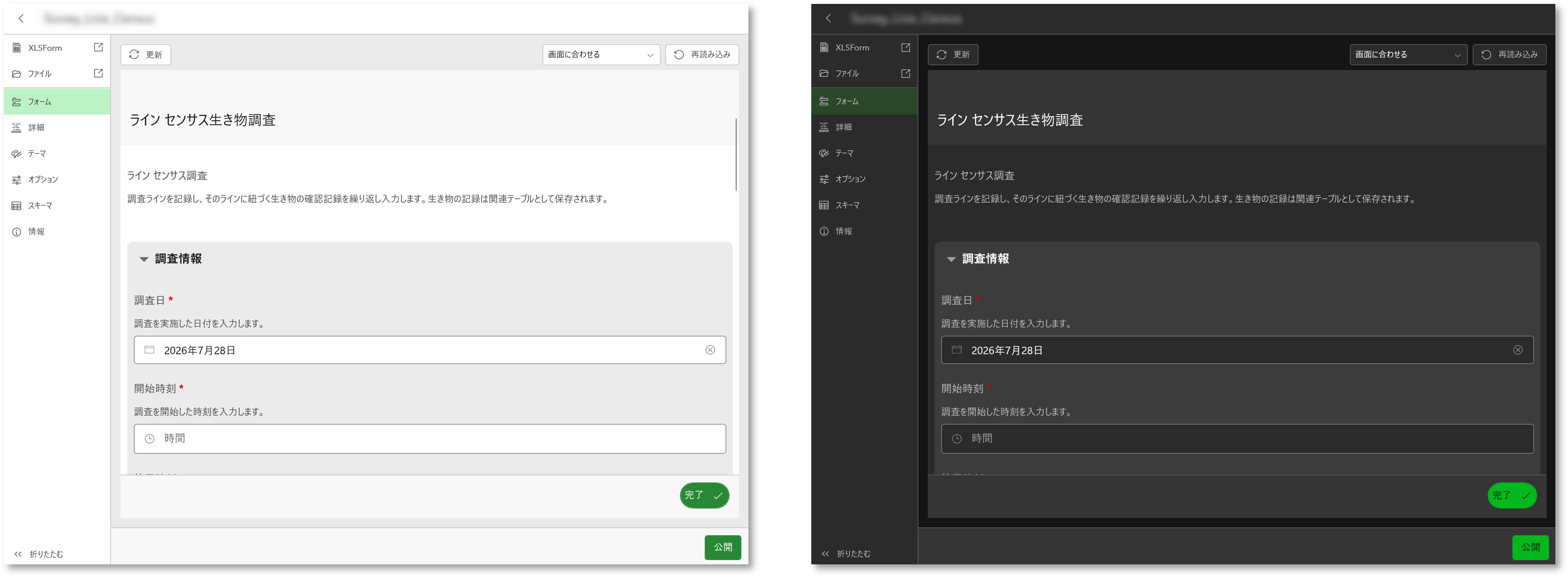Collapse 調査情報 group in light window

(x=144, y=259)
